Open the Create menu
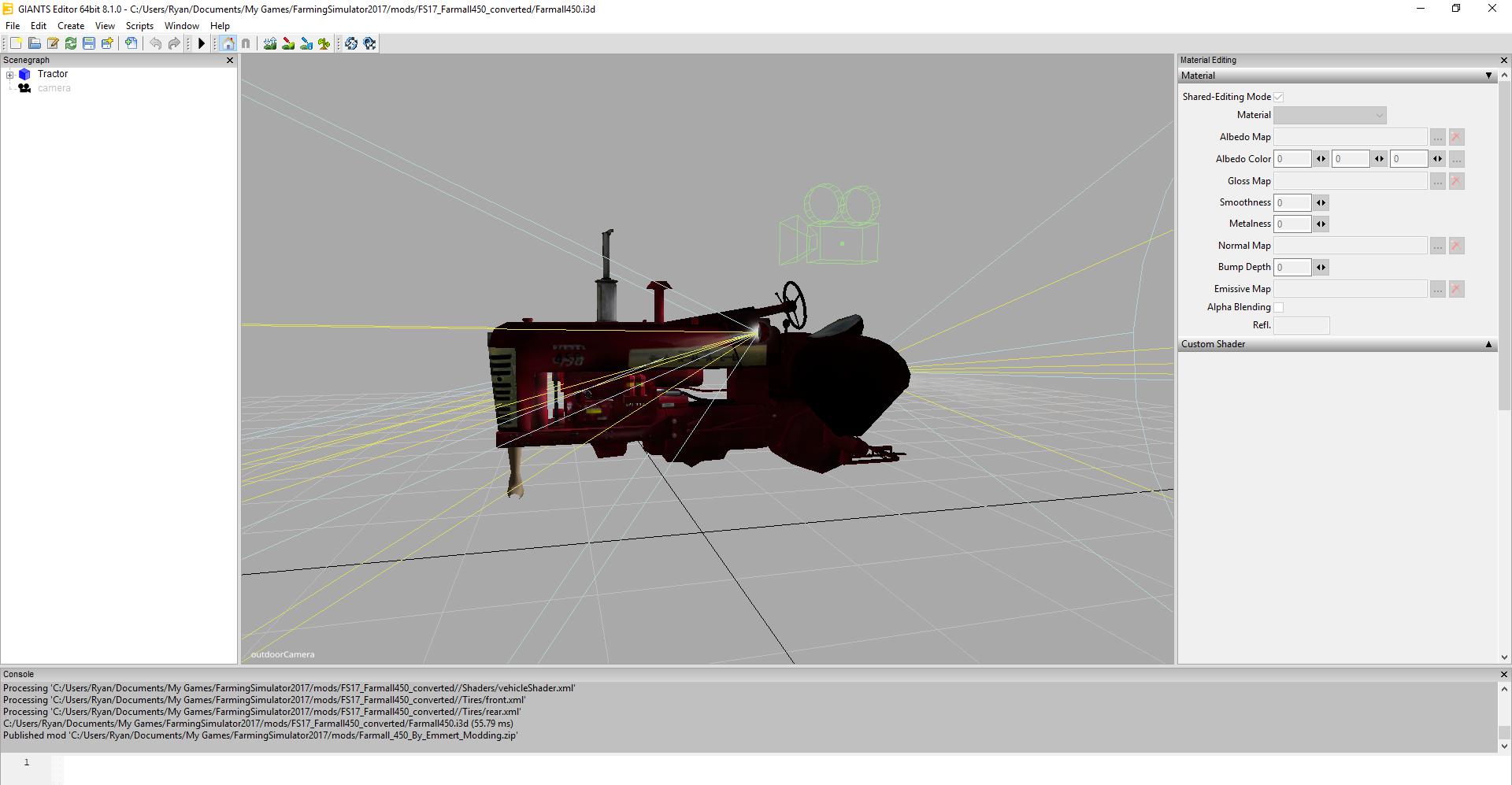 pos(71,26)
